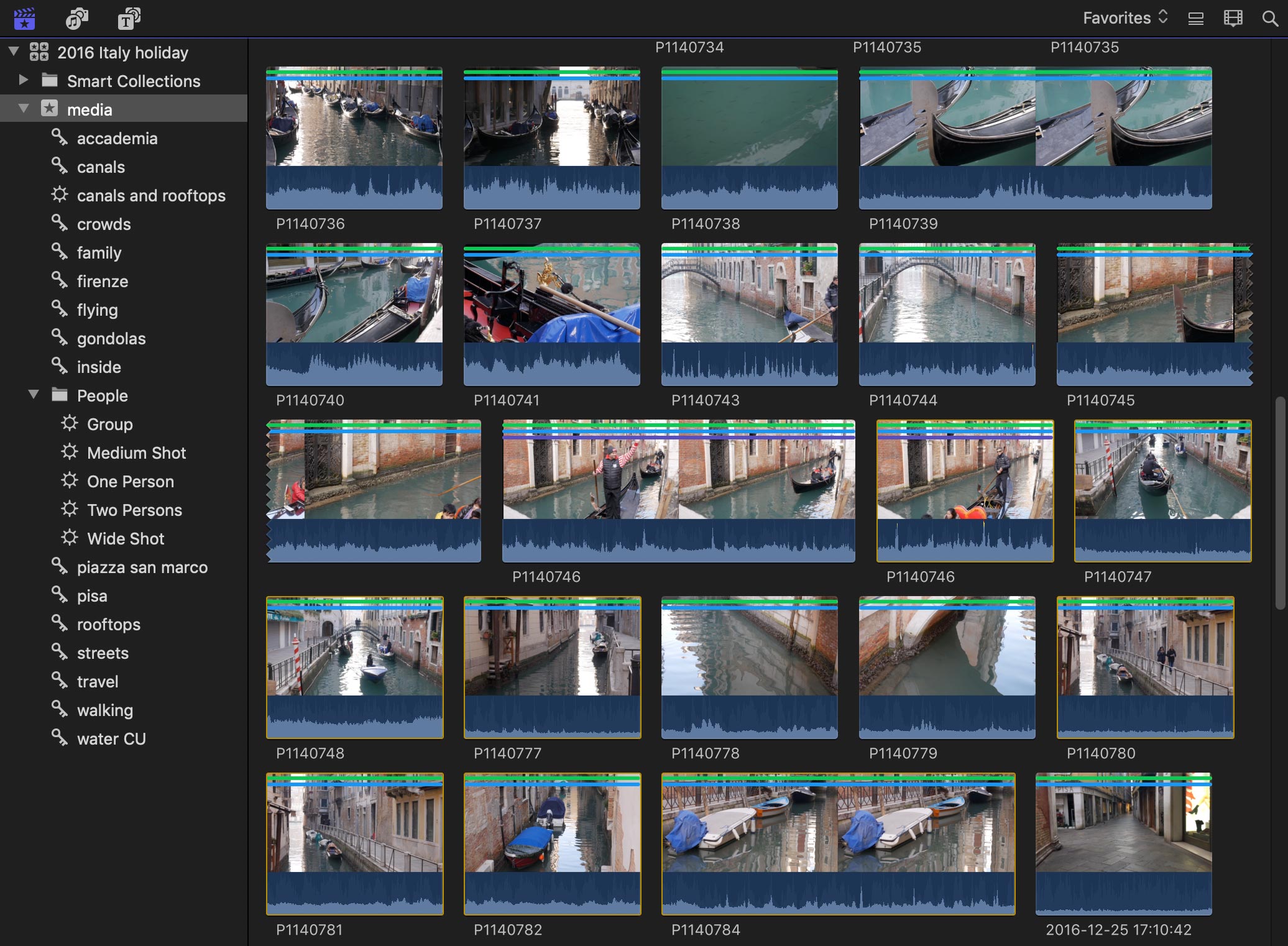
Task: Select clip P1140784 boats thumbnail
Action: 838,844
